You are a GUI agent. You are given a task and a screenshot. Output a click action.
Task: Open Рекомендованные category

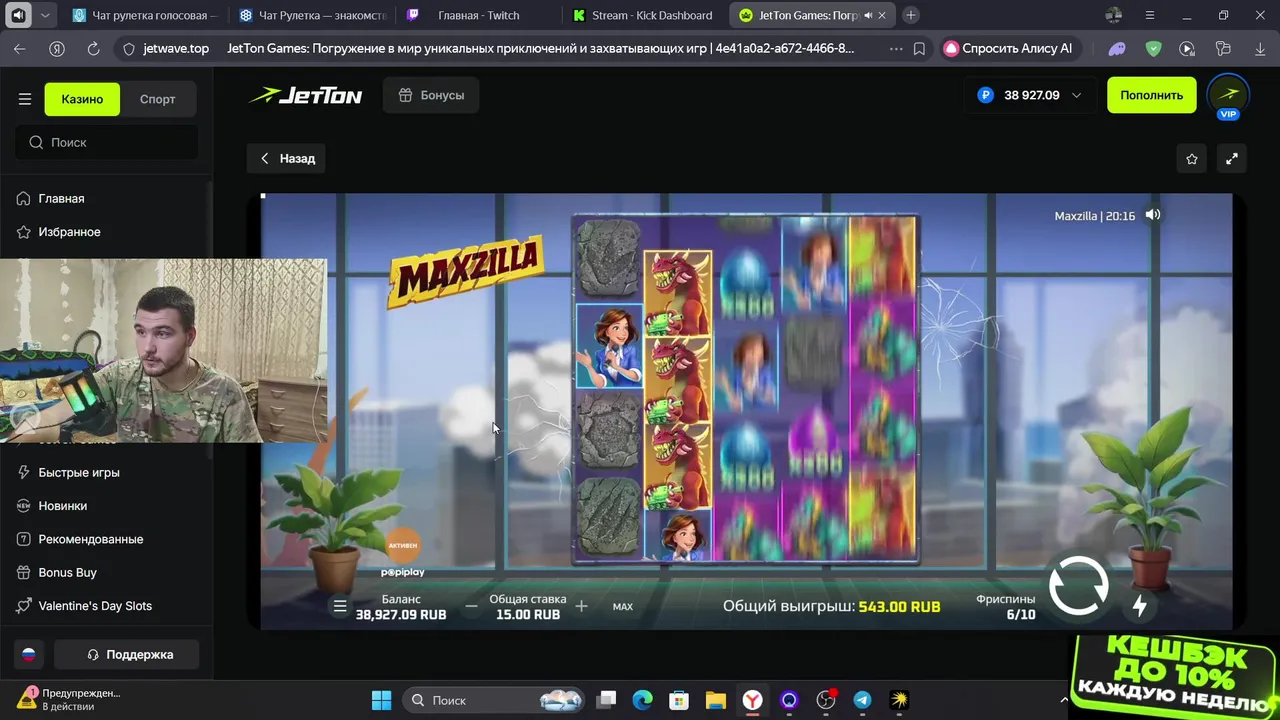[90, 539]
